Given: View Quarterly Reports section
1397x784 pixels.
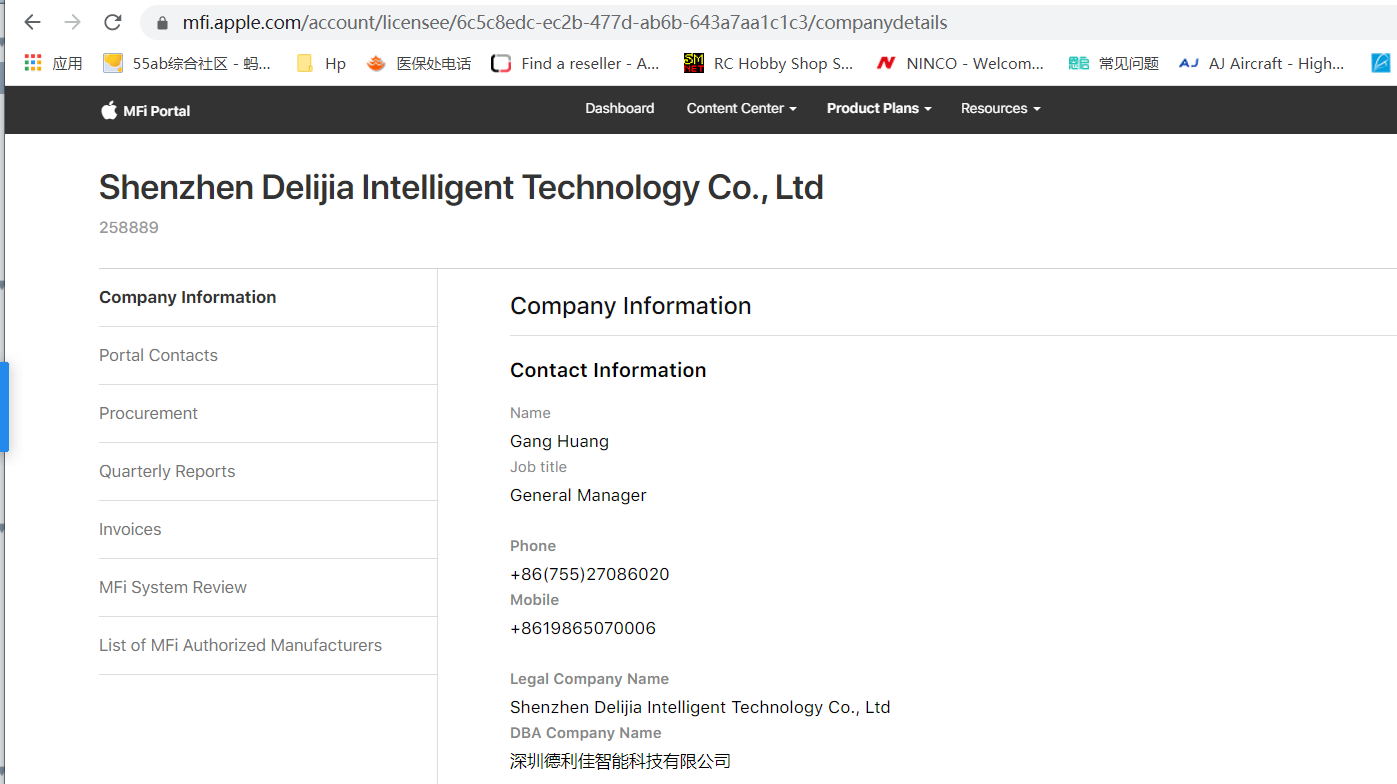Looking at the screenshot, I should (167, 471).
